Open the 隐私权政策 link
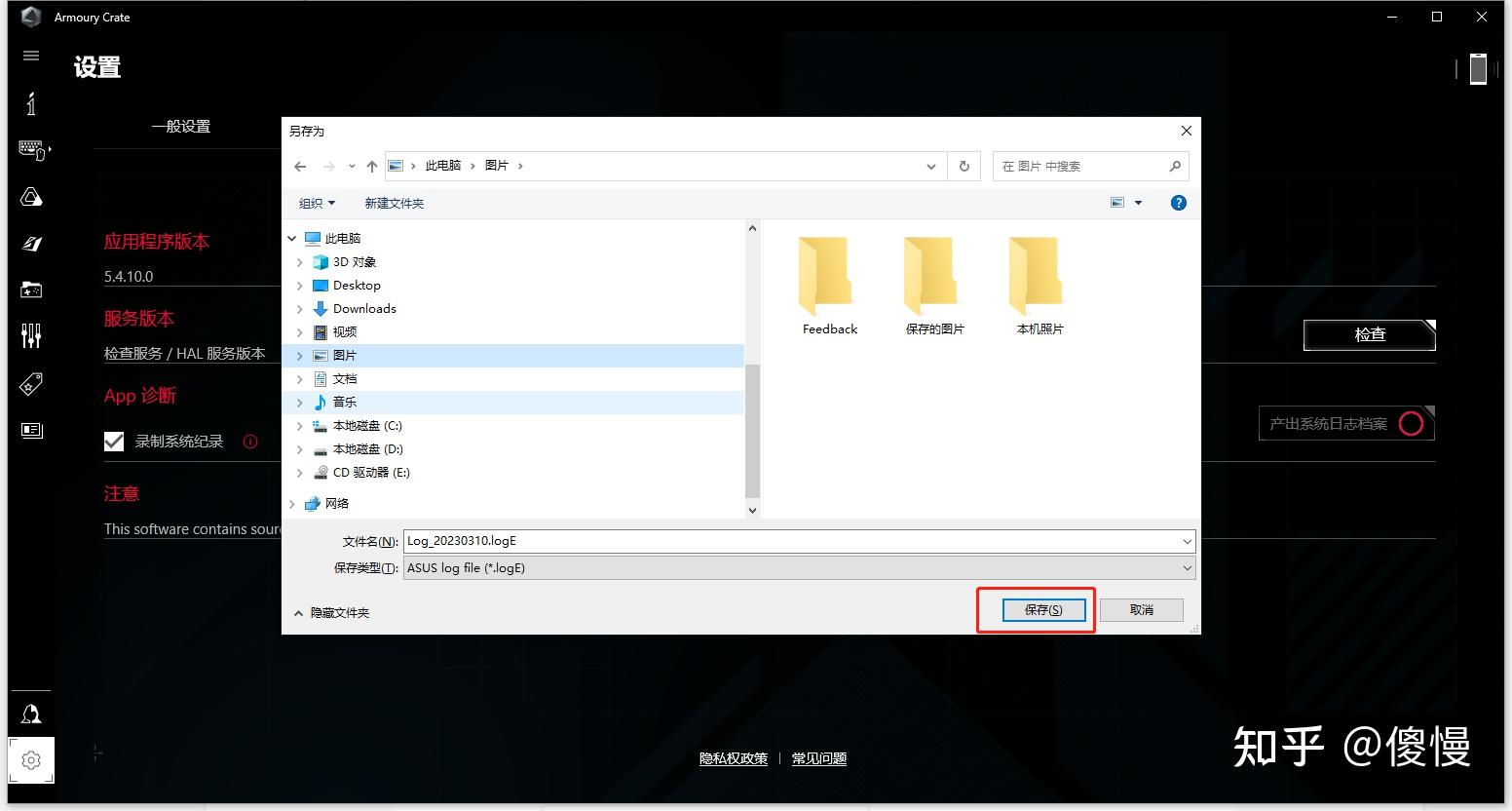The width and height of the screenshot is (1512, 811). (x=733, y=758)
